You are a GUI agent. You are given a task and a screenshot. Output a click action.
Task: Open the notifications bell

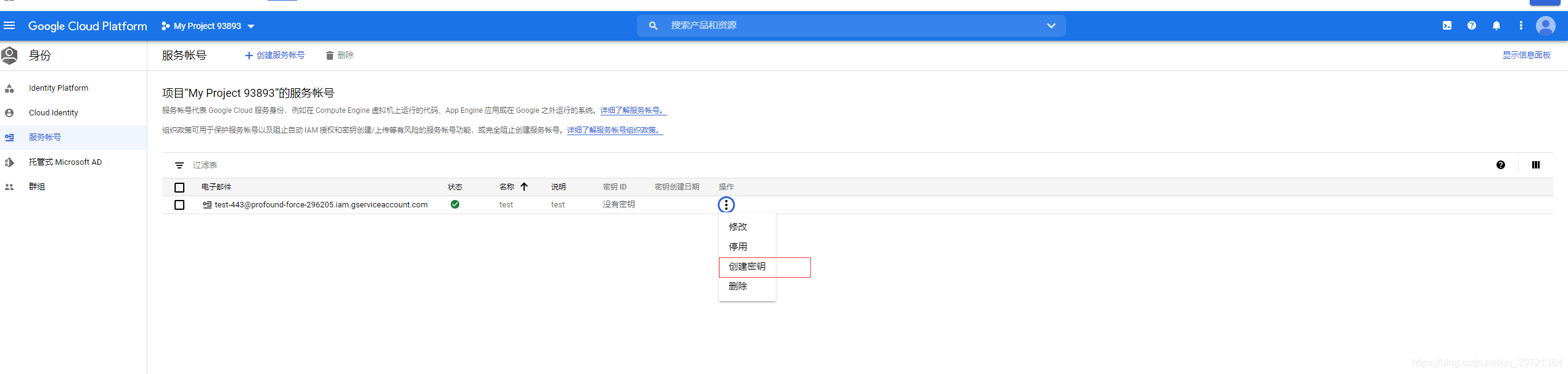click(x=1496, y=25)
